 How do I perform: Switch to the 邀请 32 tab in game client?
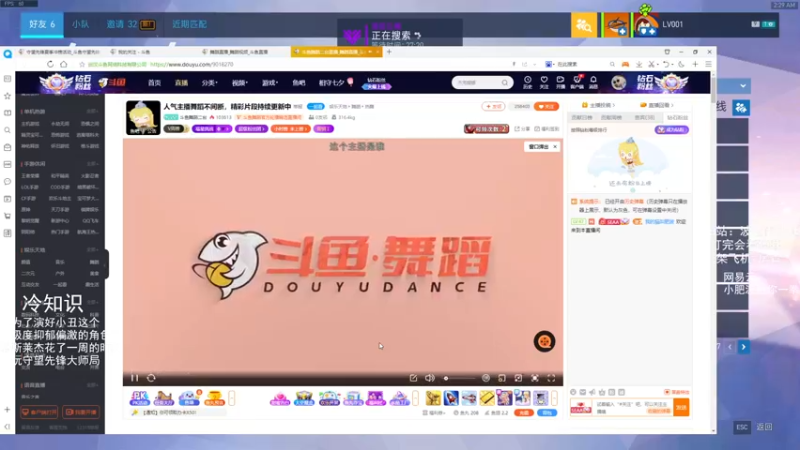pyautogui.click(x=130, y=24)
